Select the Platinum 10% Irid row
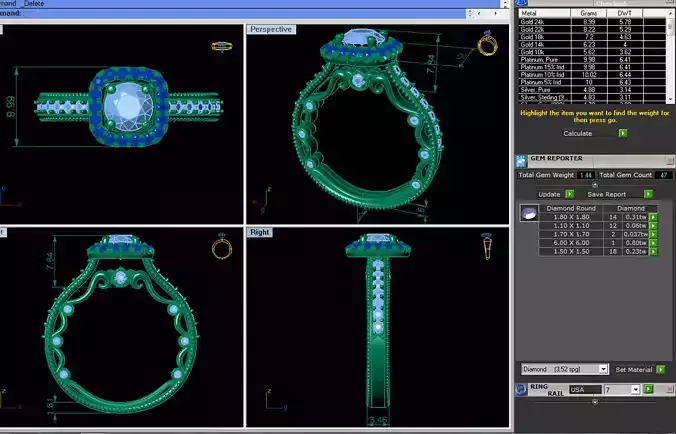The image size is (676, 434). 592,75
